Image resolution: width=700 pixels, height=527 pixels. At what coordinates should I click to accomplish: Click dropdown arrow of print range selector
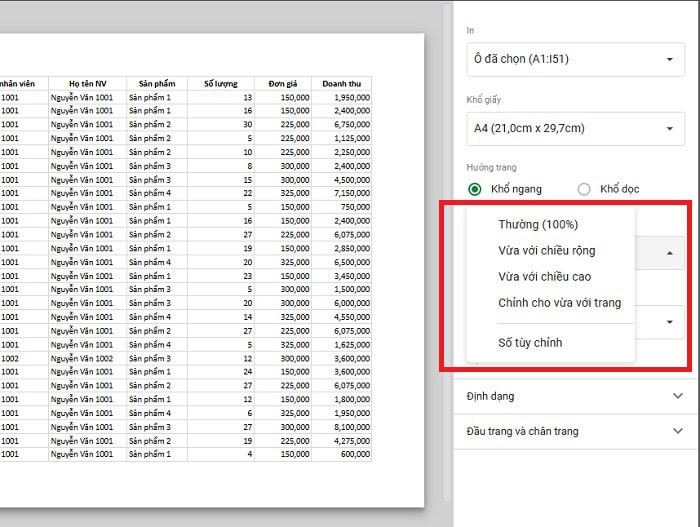coord(669,59)
